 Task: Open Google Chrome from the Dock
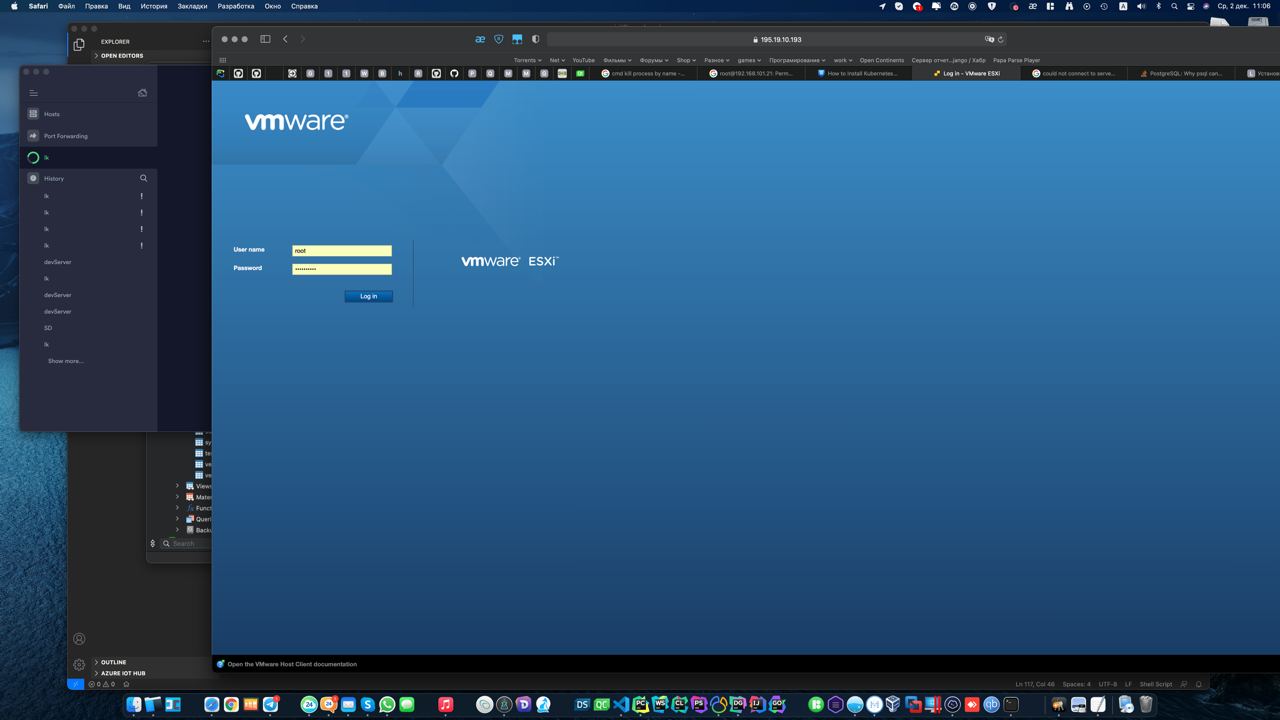[231, 705]
